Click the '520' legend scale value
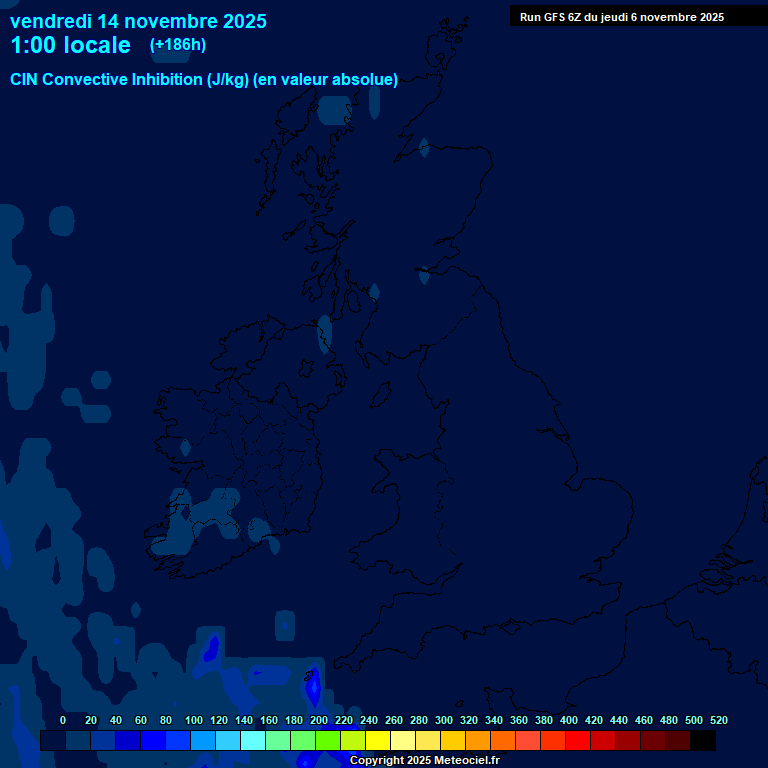 tap(718, 720)
